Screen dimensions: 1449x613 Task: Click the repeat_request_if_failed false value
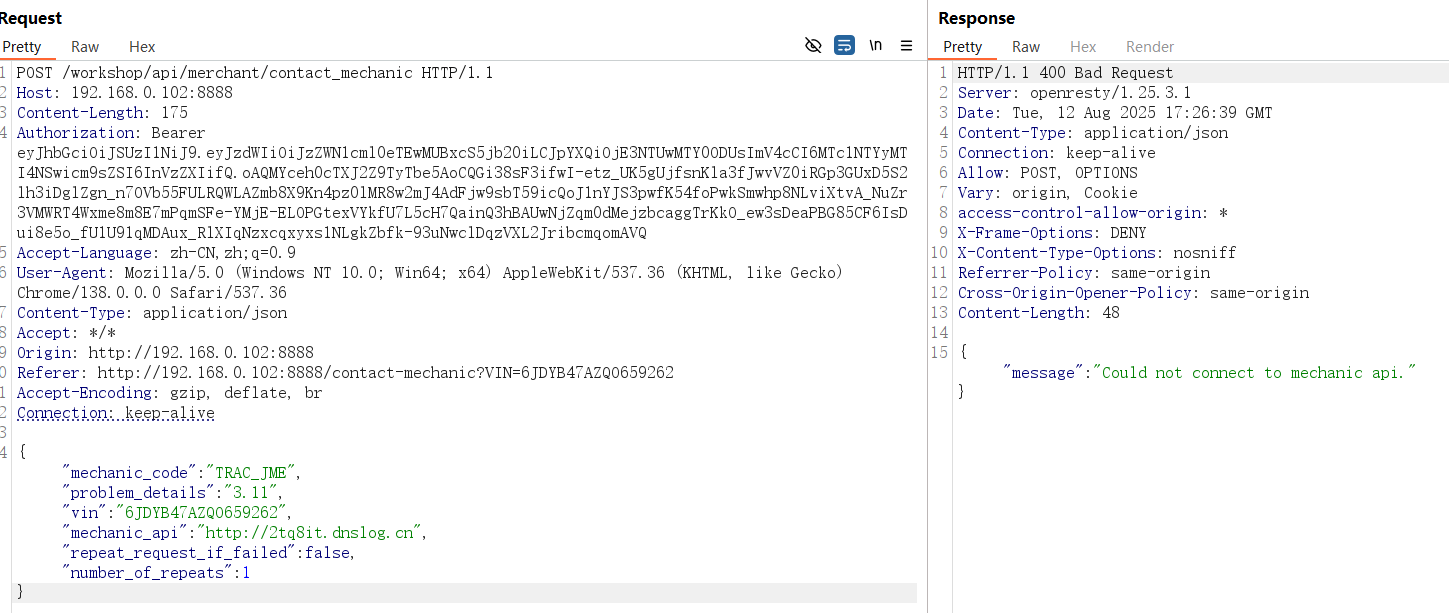pyautogui.click(x=328, y=553)
